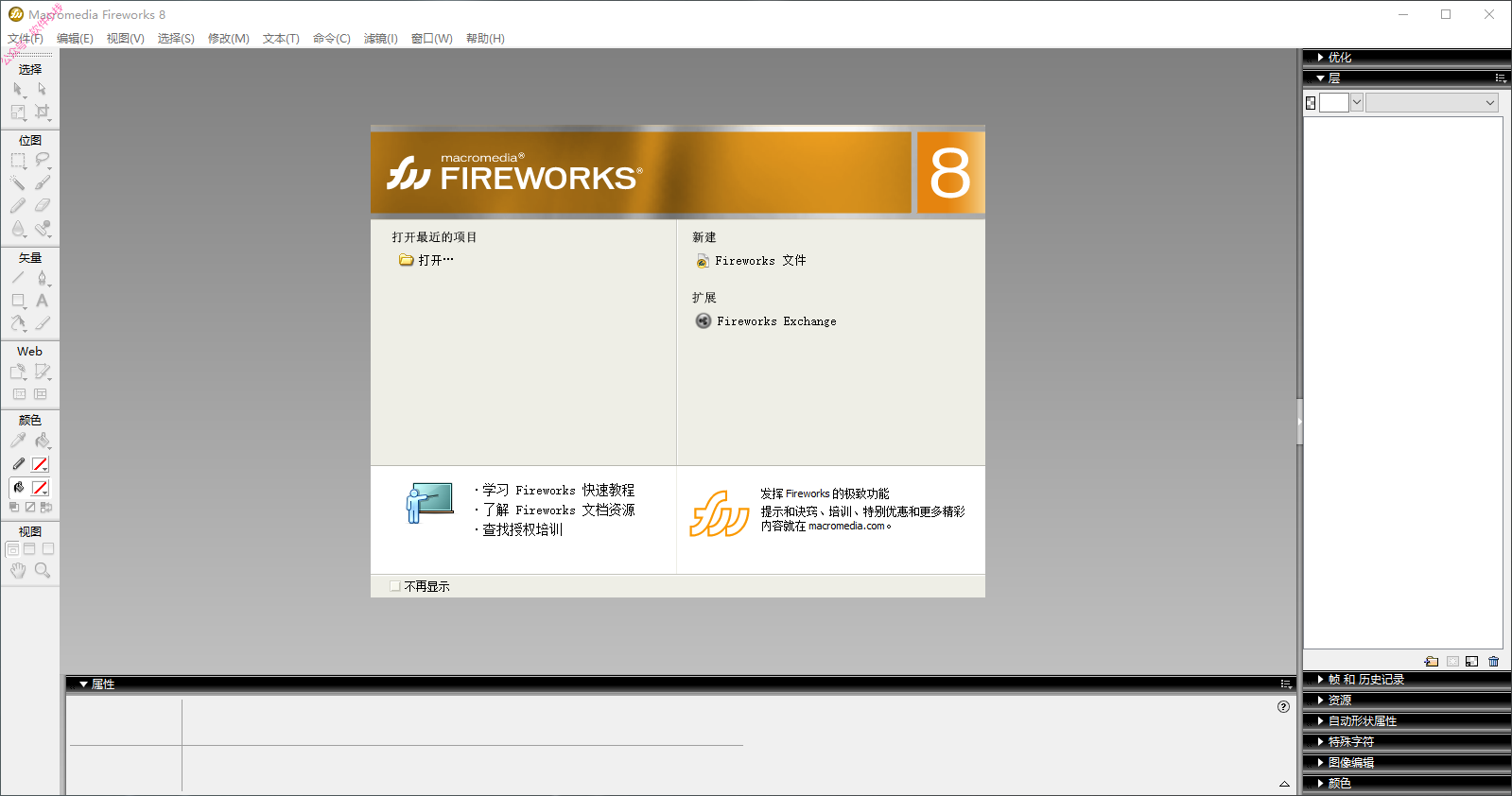Click the new/duplicate layer icon in Layers panel
Viewport: 1512px width, 796px height.
tap(1432, 662)
